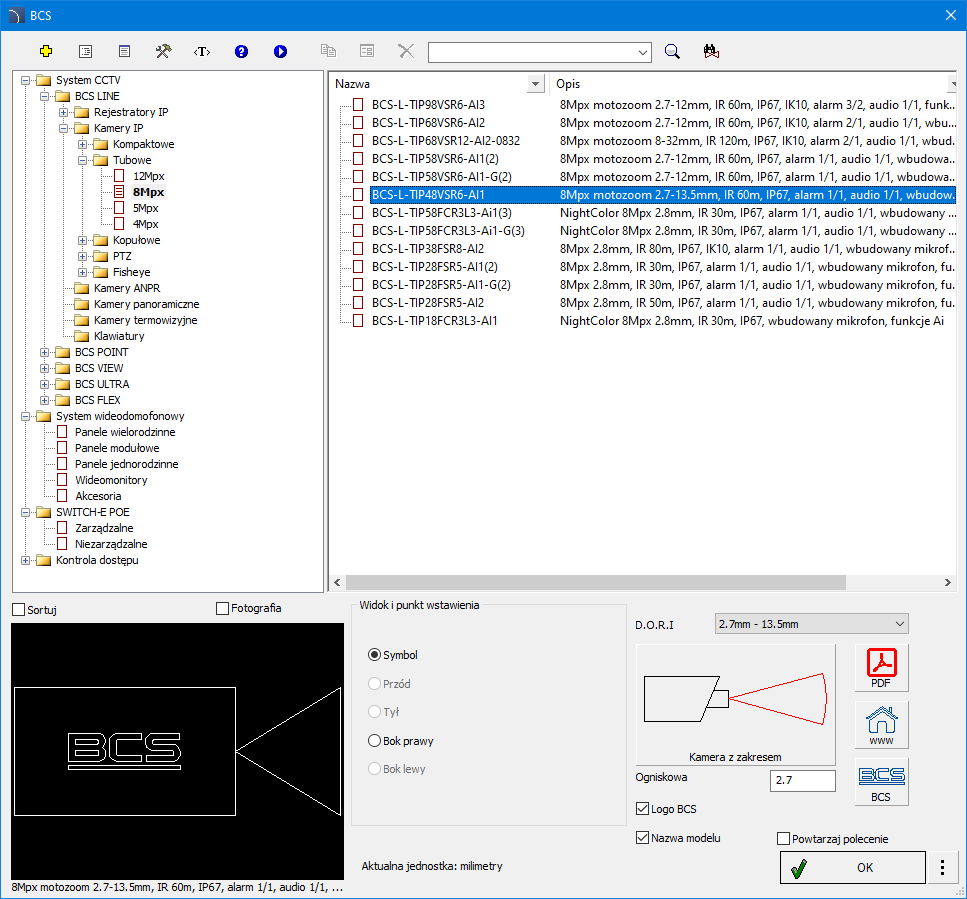Open the tools hammer-and-wrench icon

pos(163,51)
